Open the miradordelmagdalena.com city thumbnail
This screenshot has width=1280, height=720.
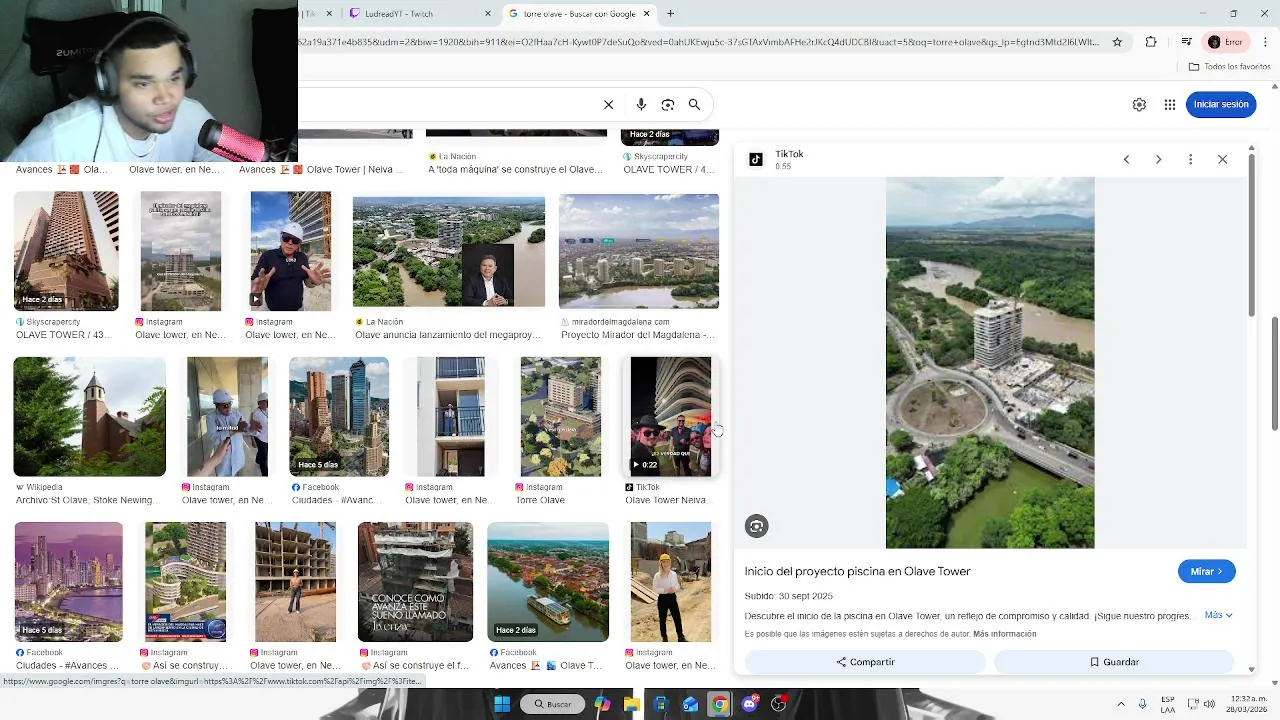(639, 252)
